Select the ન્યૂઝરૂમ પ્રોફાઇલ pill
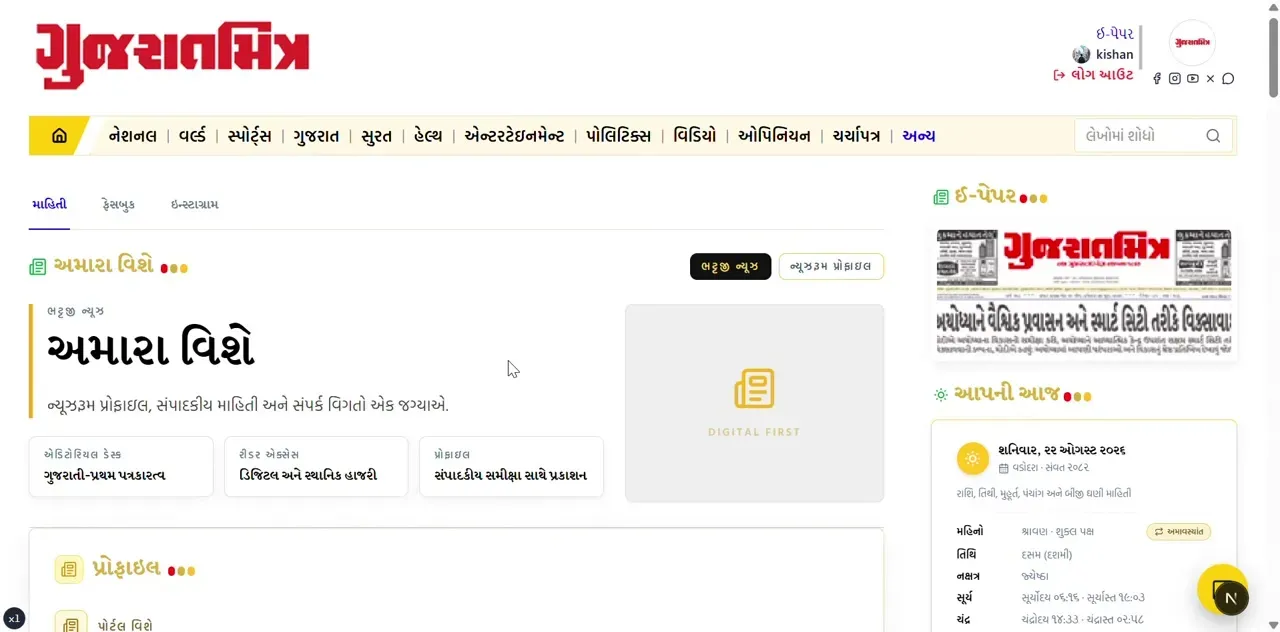1280x632 pixels. (x=831, y=266)
